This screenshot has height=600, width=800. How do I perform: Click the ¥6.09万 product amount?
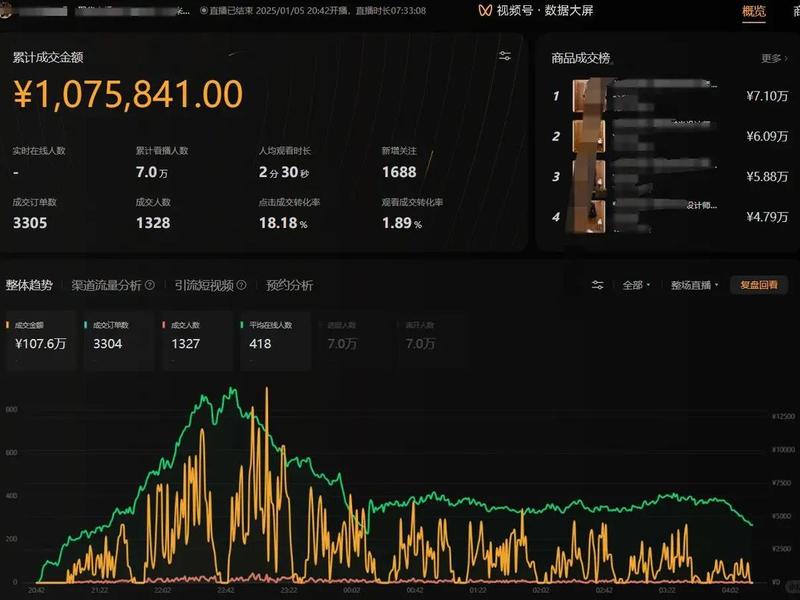(767, 136)
